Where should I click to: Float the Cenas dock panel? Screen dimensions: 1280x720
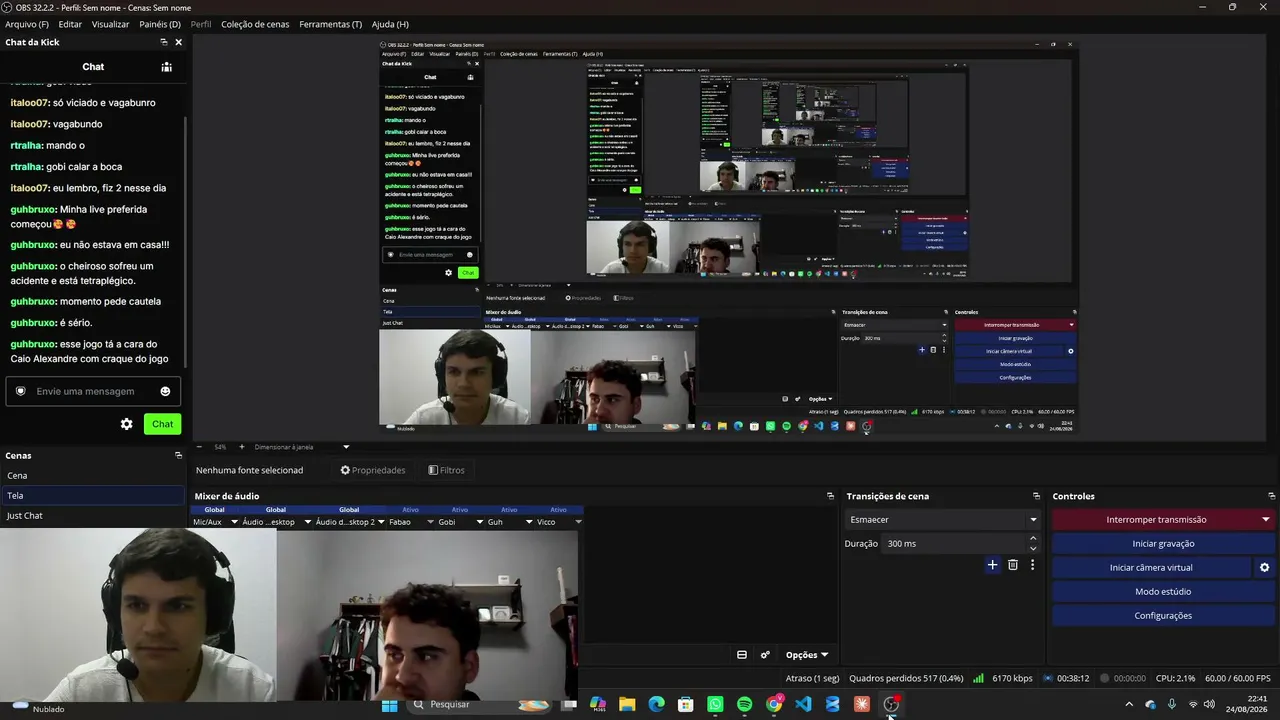178,455
